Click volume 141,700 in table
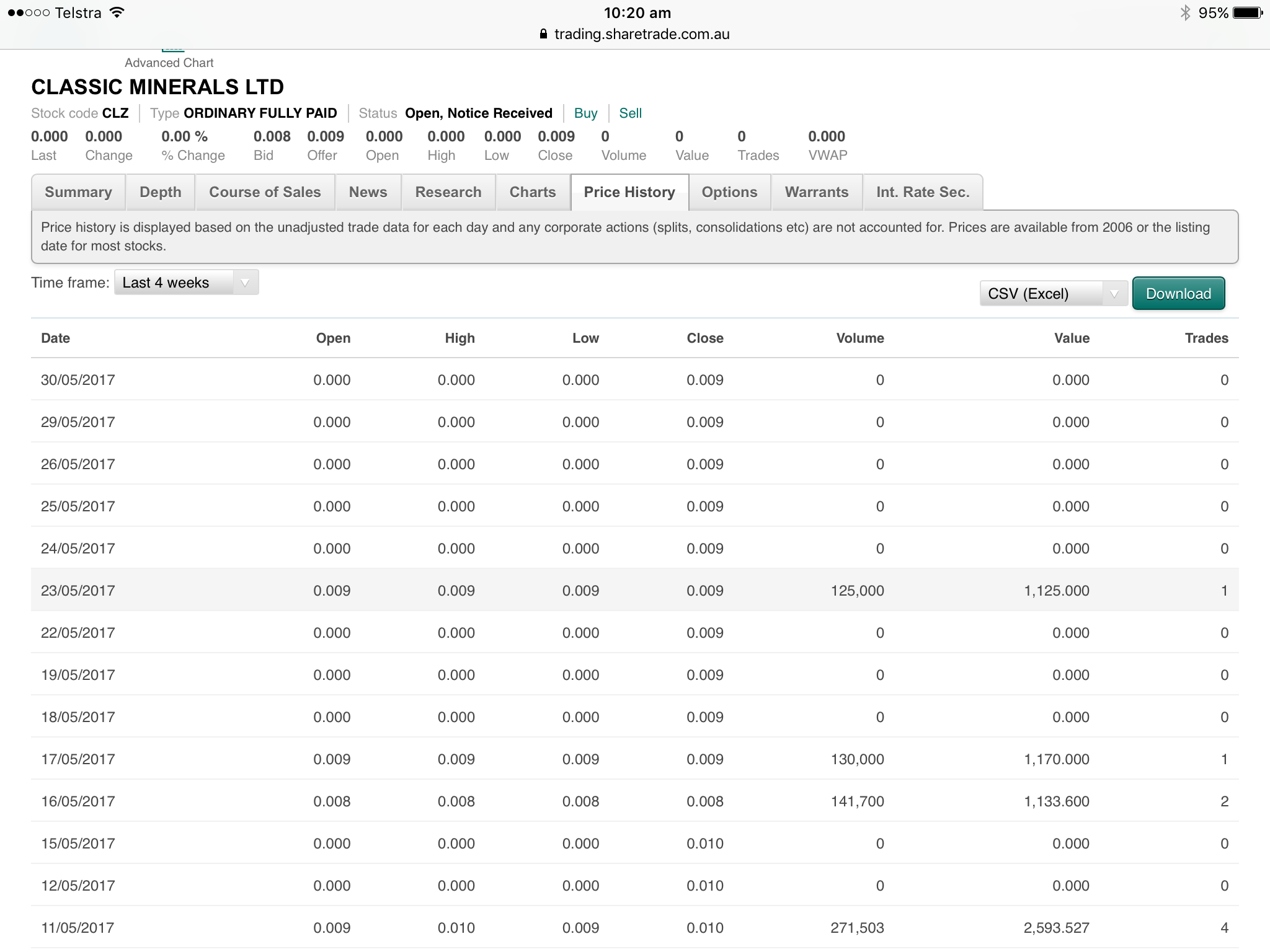The image size is (1270, 952). [858, 801]
